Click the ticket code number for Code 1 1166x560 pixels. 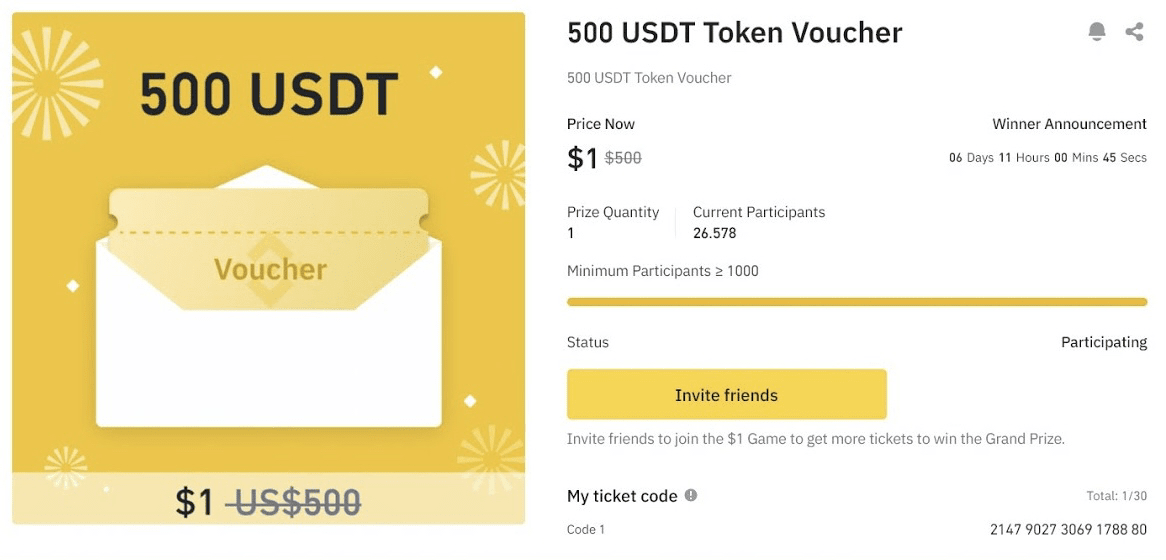click(1068, 529)
